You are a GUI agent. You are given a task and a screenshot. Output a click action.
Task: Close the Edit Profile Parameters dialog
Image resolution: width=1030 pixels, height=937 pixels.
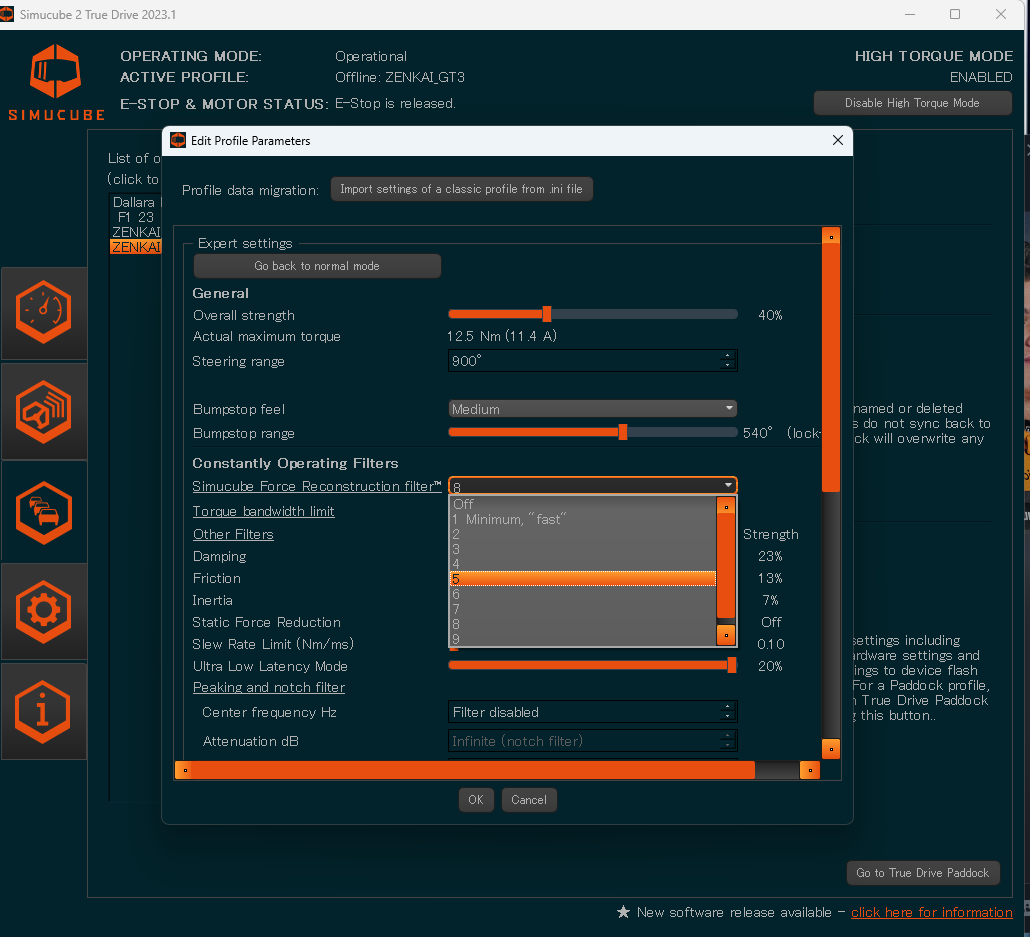click(x=838, y=141)
